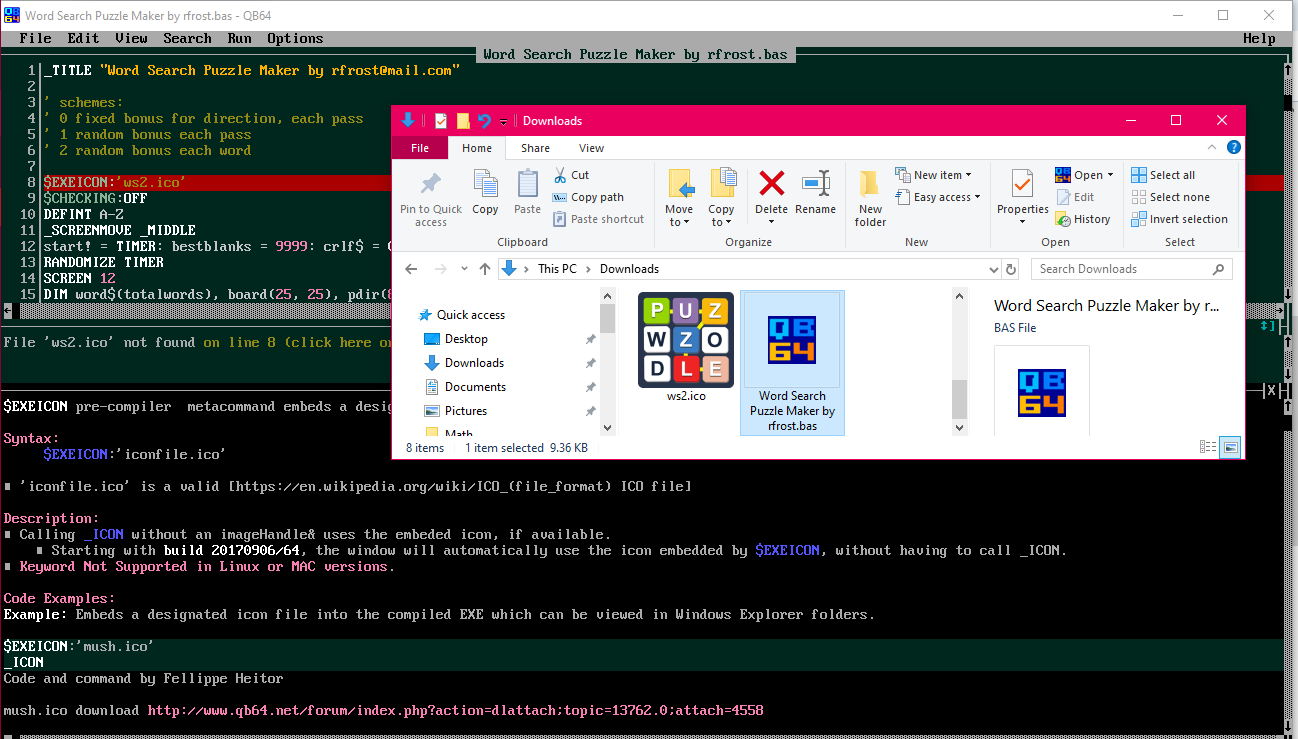Click Invert selection in Select group
Screen dimensions: 1298x739
(1180, 219)
